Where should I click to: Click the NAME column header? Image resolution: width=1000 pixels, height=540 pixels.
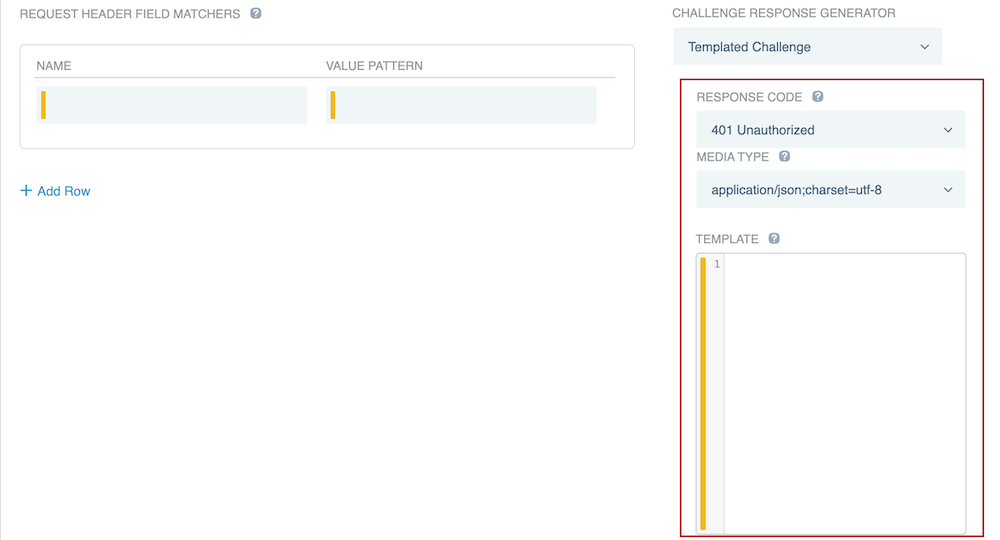click(54, 66)
